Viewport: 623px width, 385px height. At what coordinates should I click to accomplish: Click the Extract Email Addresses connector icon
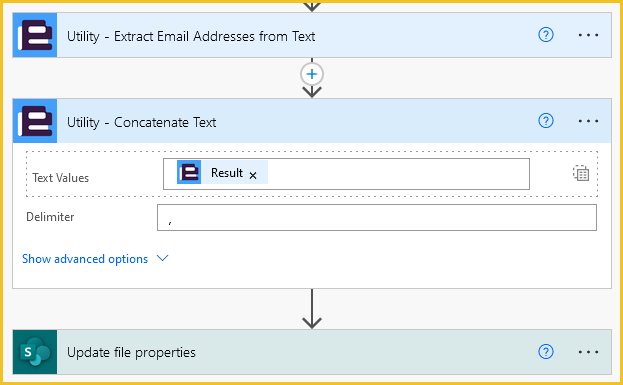tap(35, 35)
